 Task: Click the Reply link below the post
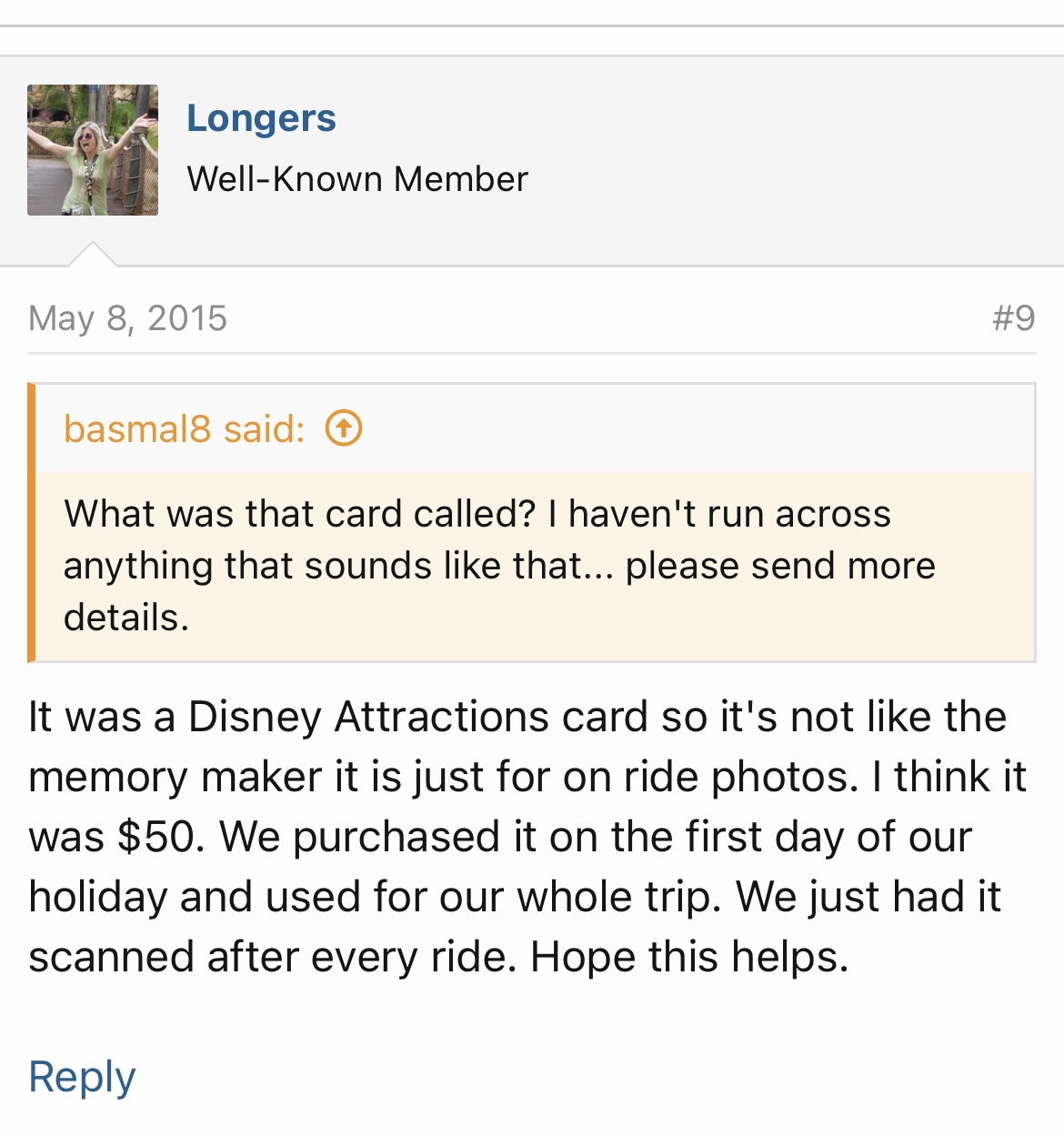coord(82,1077)
